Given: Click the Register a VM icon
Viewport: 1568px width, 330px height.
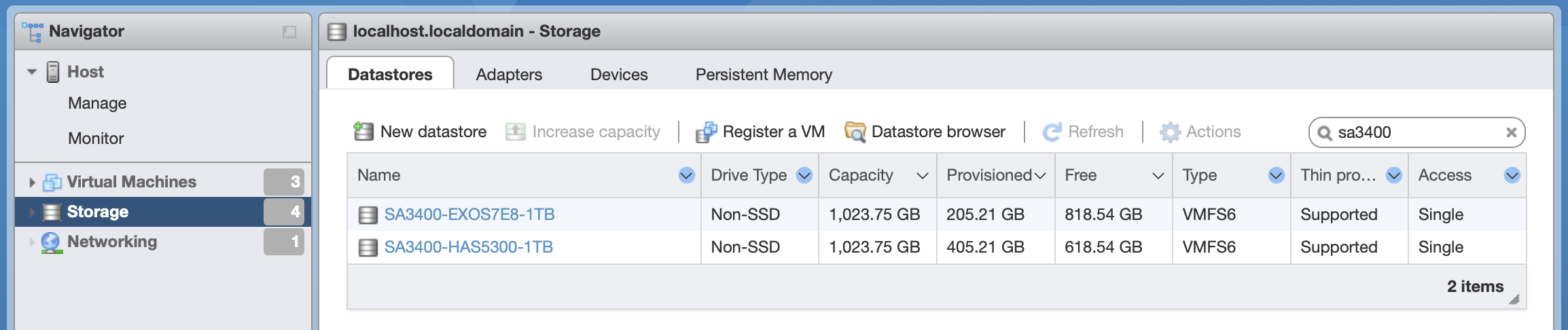Looking at the screenshot, I should click(x=707, y=132).
